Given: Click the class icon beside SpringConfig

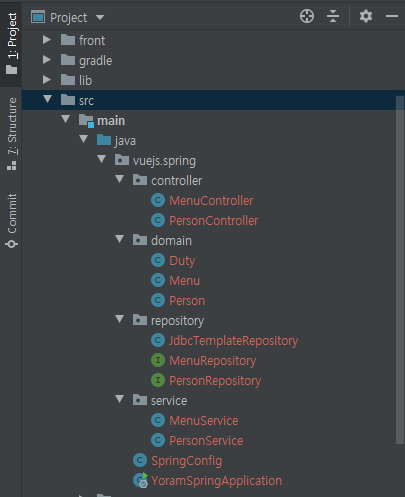Looking at the screenshot, I should [x=140, y=460].
